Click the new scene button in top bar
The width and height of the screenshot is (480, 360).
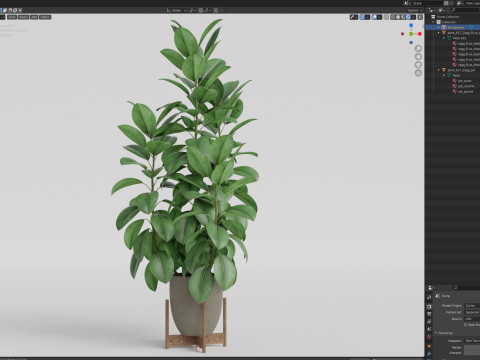click(x=446, y=3)
